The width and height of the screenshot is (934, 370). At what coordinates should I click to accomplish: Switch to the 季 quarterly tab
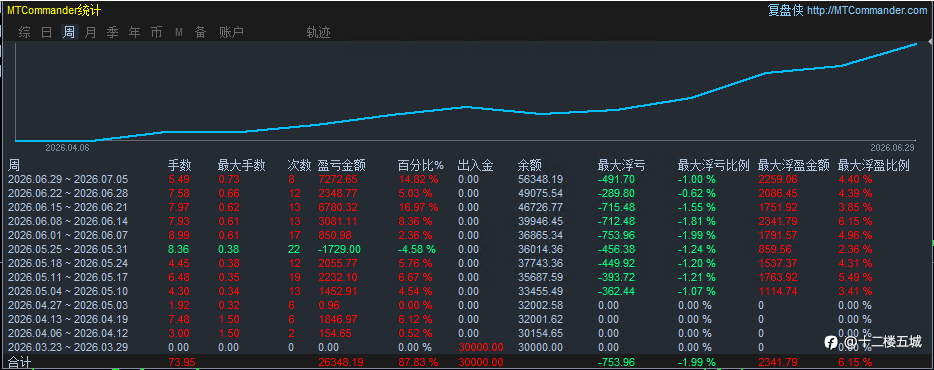coord(113,33)
